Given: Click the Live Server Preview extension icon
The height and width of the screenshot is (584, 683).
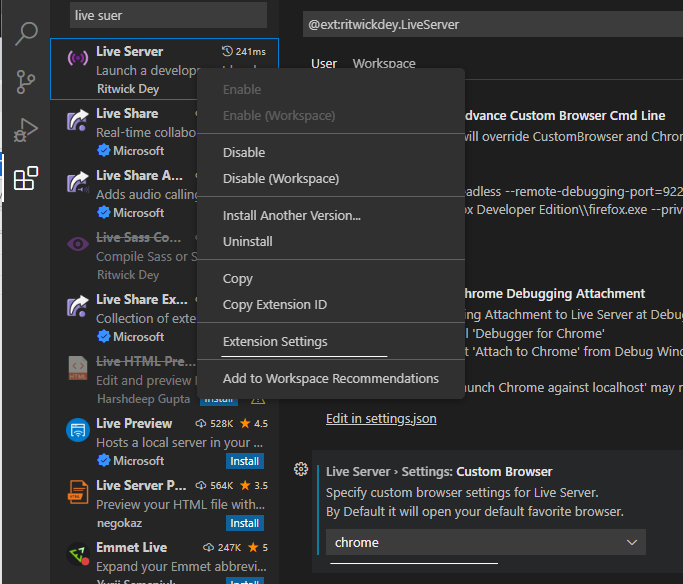Looking at the screenshot, I should [x=78, y=492].
